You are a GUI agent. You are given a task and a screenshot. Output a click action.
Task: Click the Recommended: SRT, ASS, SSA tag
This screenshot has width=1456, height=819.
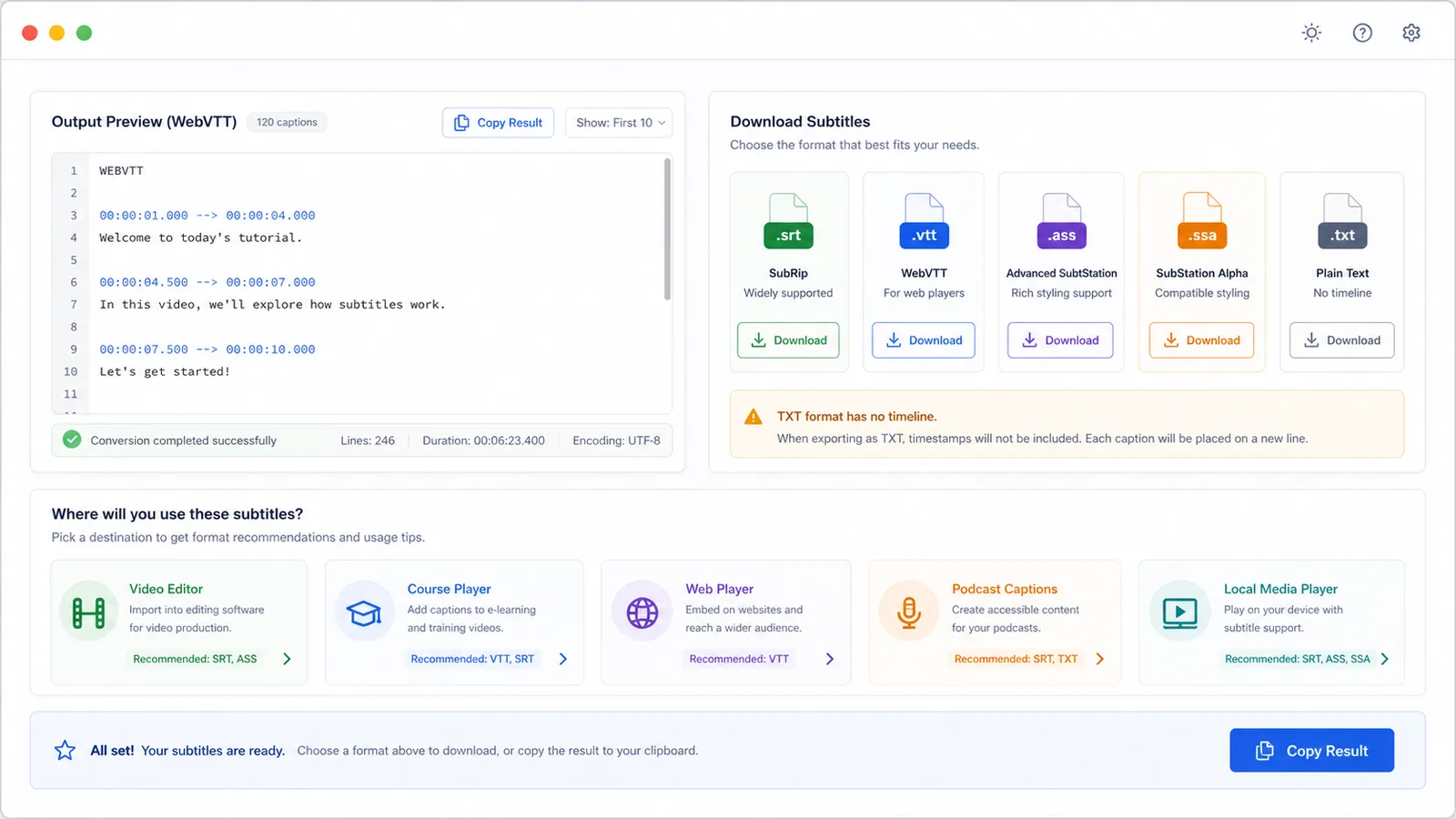pyautogui.click(x=1297, y=659)
